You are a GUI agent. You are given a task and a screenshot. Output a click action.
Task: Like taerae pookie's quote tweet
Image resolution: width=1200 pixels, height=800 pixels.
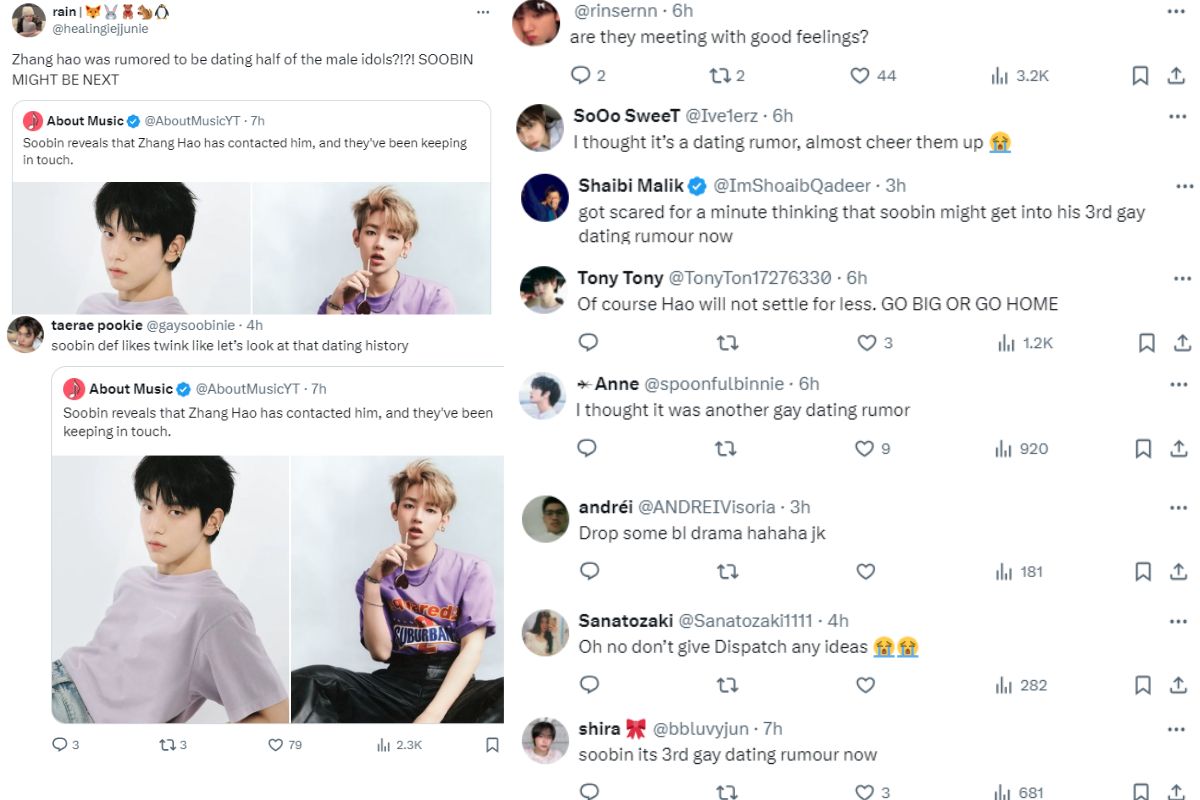pos(276,745)
